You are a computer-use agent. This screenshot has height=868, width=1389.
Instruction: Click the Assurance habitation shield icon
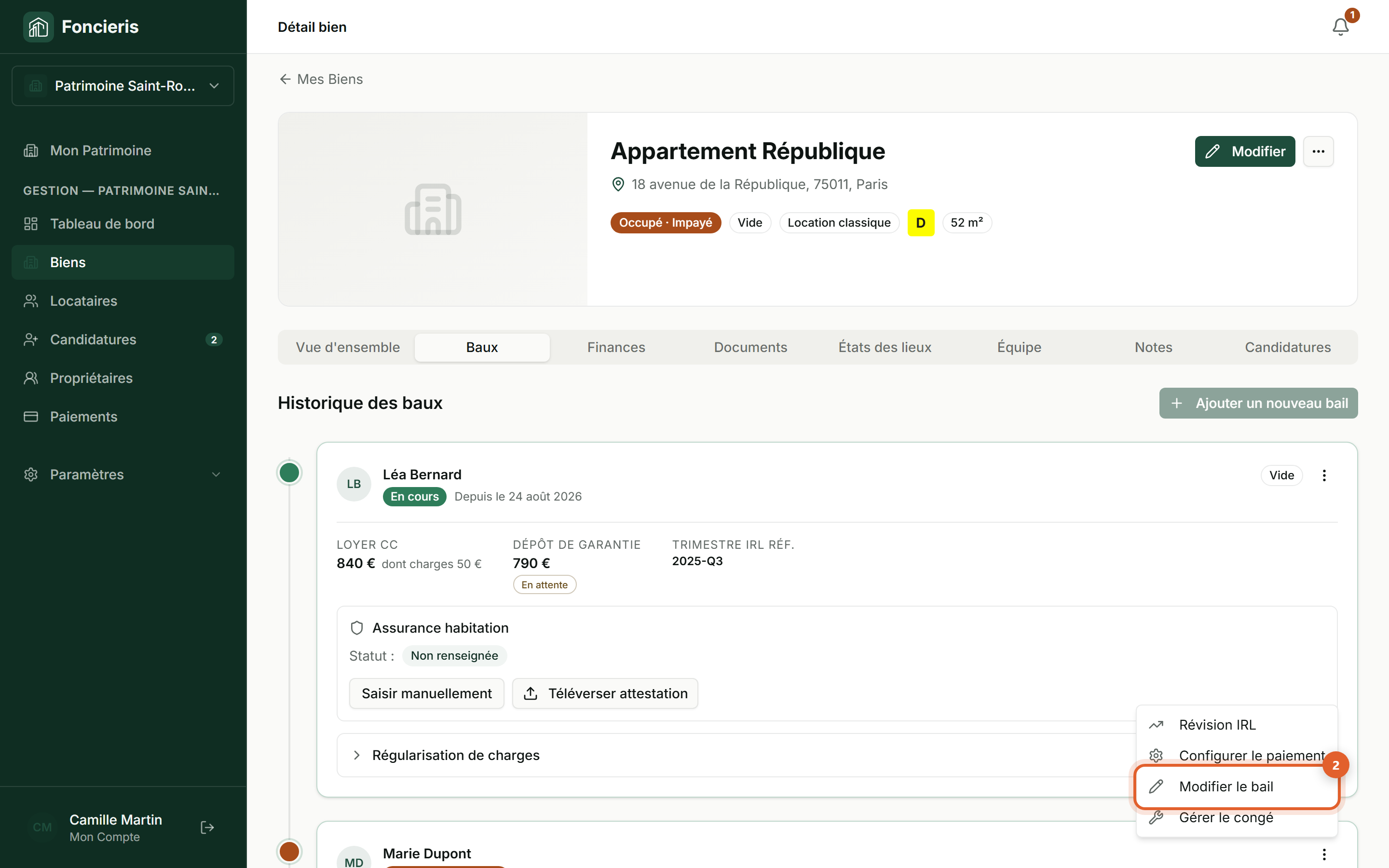357,628
